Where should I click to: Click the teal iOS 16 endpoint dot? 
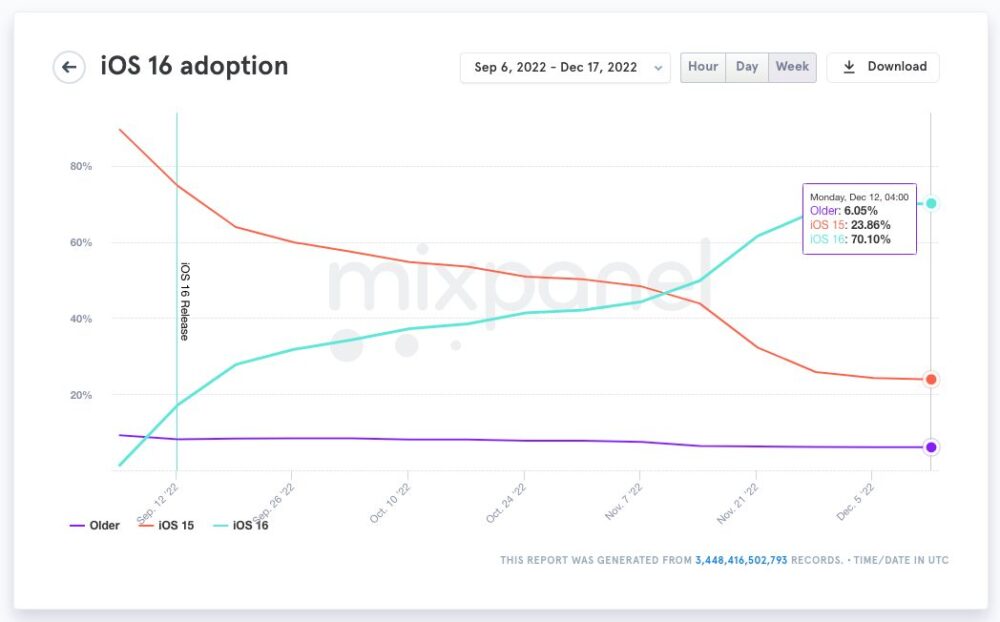(930, 202)
